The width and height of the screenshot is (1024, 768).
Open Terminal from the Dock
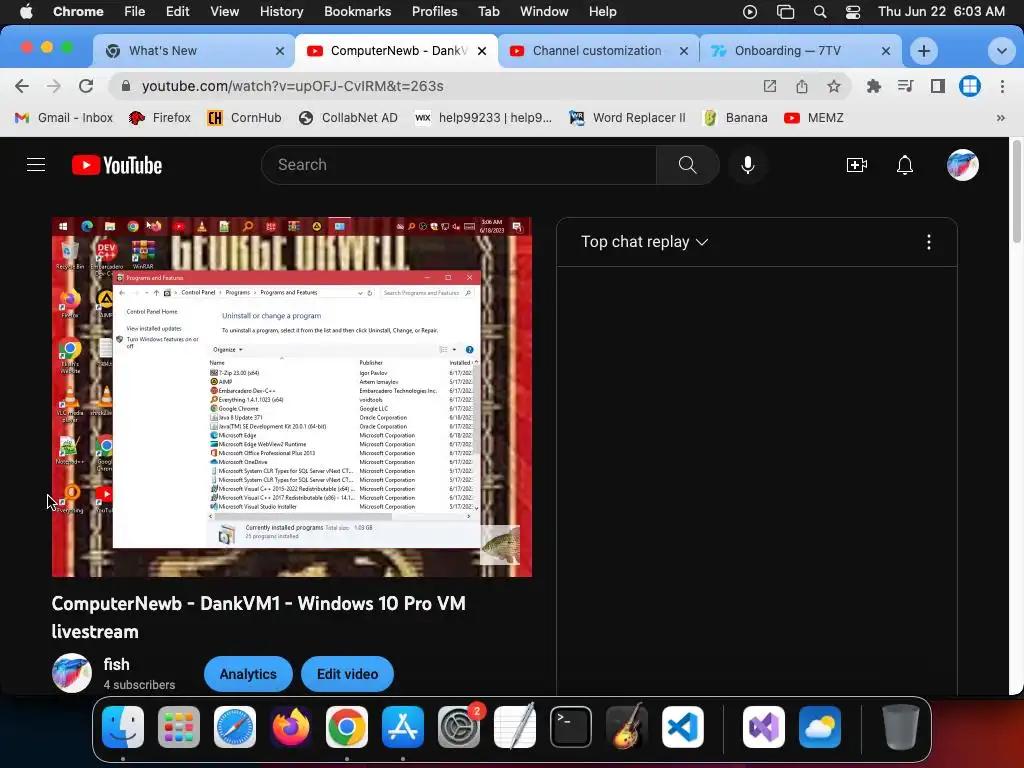571,727
